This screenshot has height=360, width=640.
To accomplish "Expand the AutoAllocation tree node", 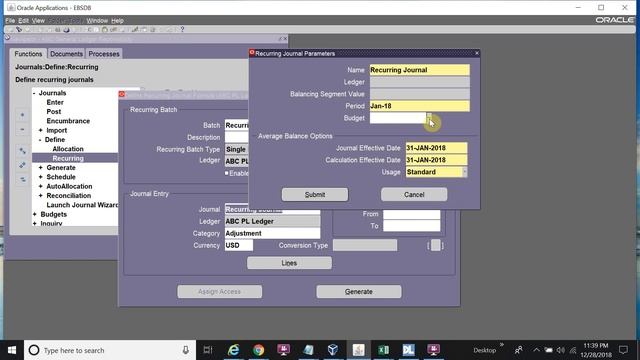I will point(40,186).
